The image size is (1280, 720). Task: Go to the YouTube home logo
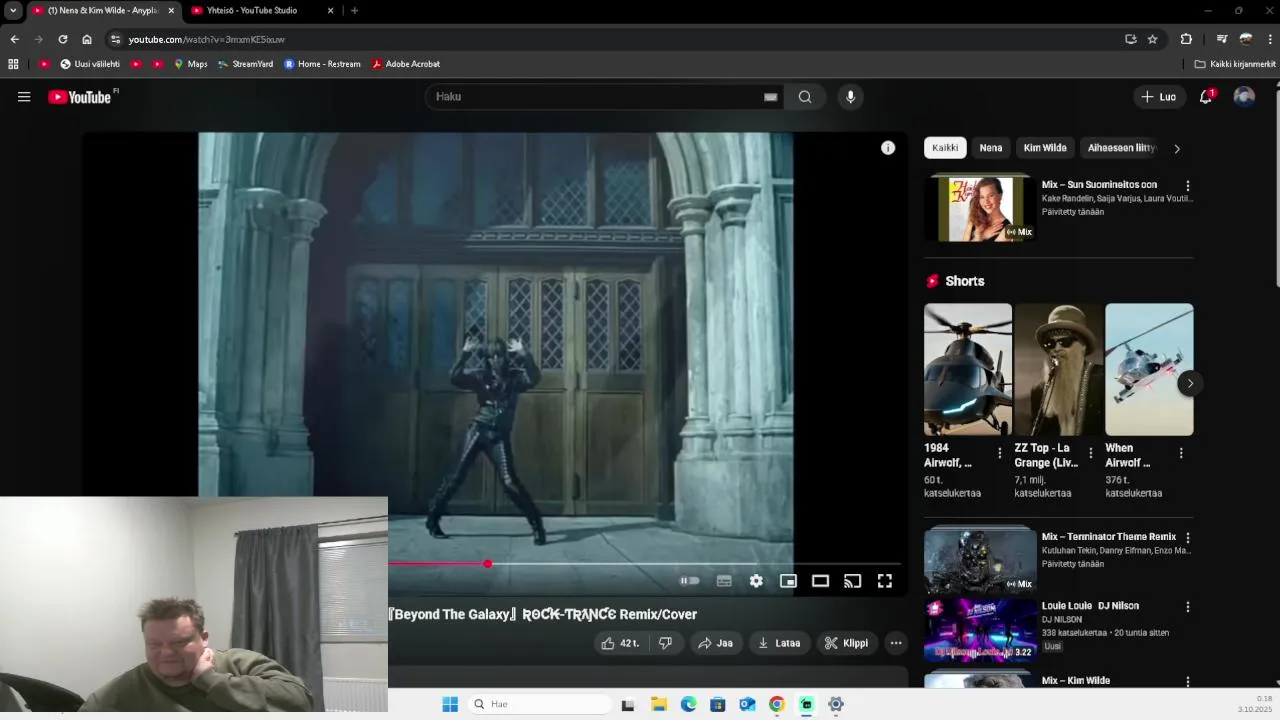coord(80,97)
